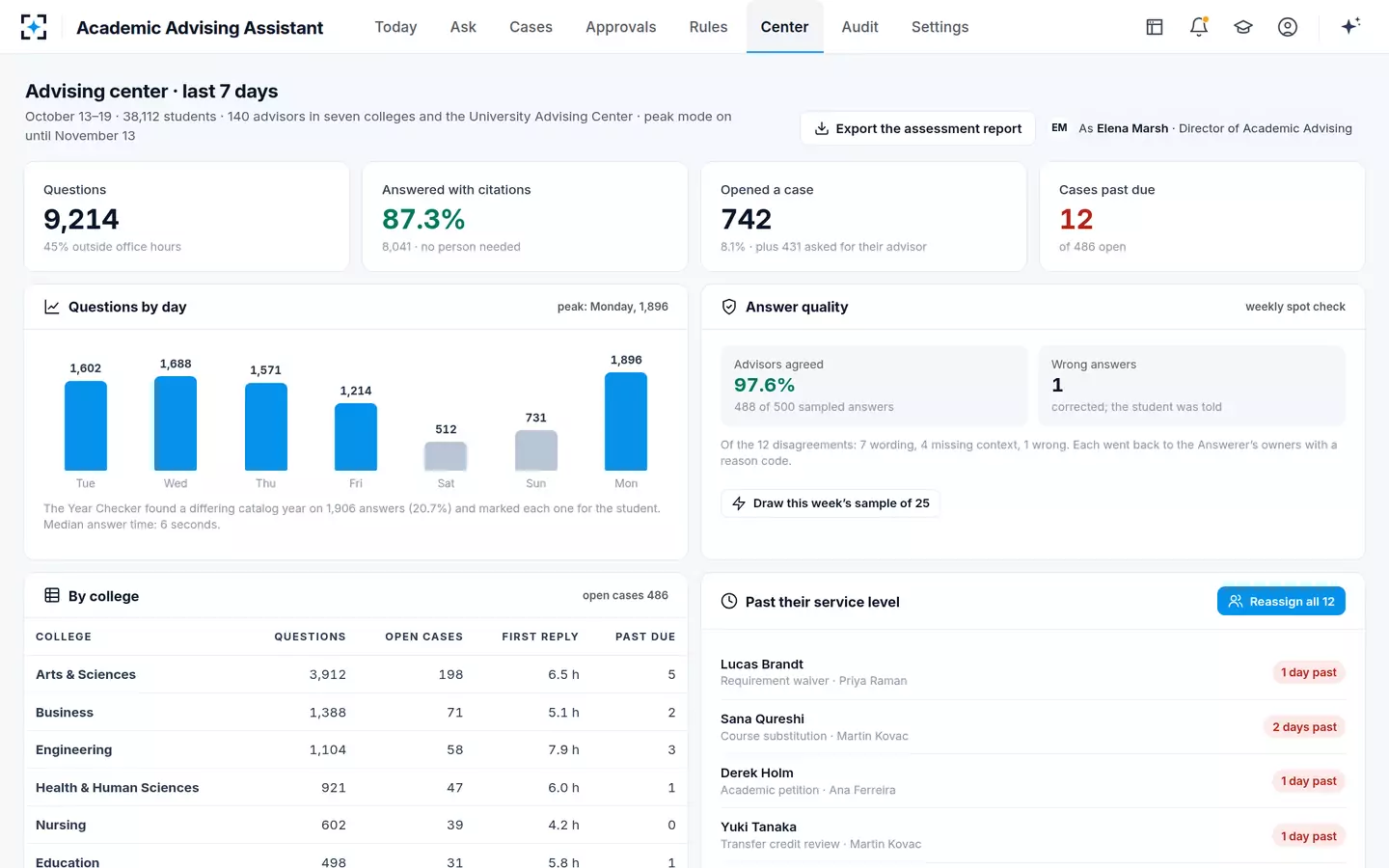
Task: Click the '2 days past' badge
Action: (x=1304, y=727)
